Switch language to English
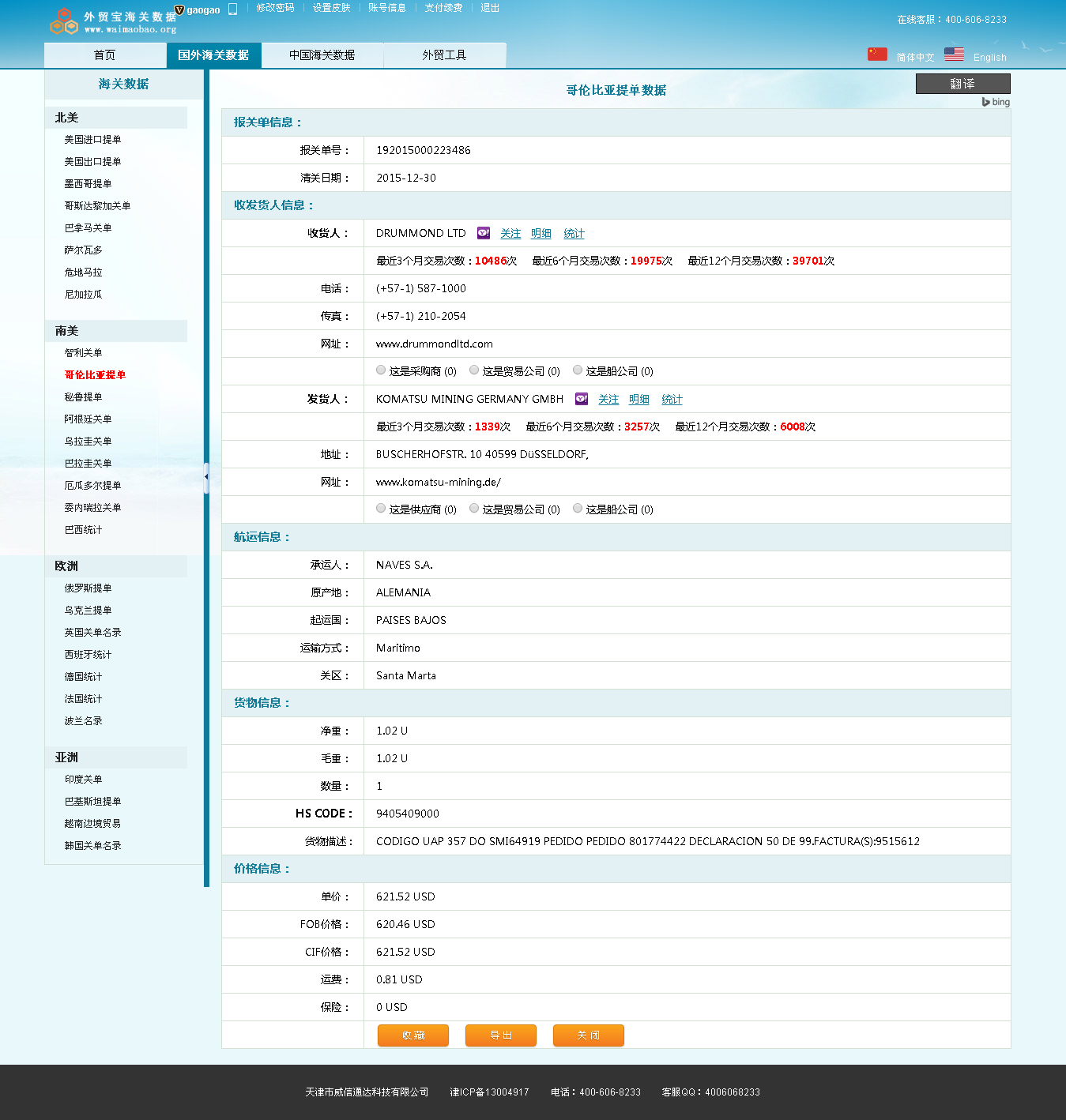This screenshot has height=1120, width=1066. coord(989,58)
